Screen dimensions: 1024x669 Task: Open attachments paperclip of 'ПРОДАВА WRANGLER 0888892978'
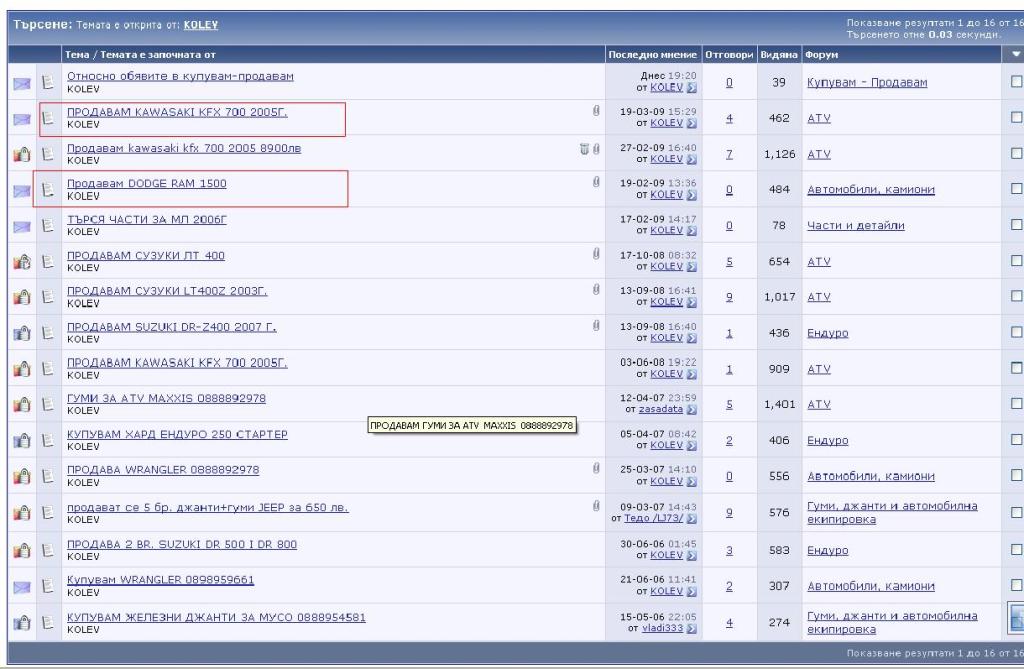pos(596,468)
